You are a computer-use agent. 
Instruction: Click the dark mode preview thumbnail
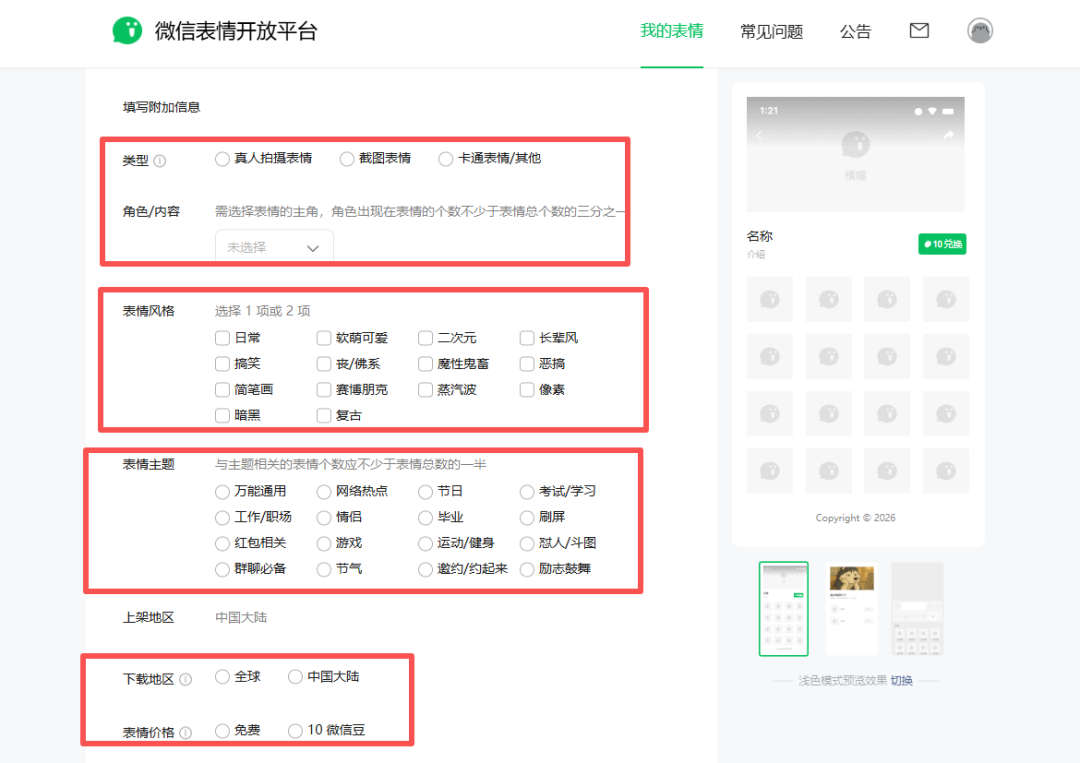pos(917,608)
